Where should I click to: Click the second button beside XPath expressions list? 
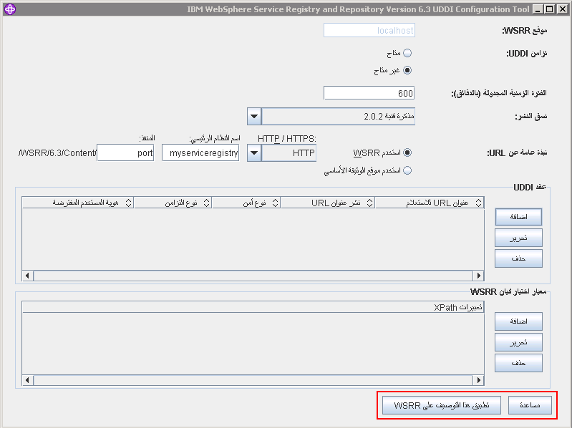(518, 343)
